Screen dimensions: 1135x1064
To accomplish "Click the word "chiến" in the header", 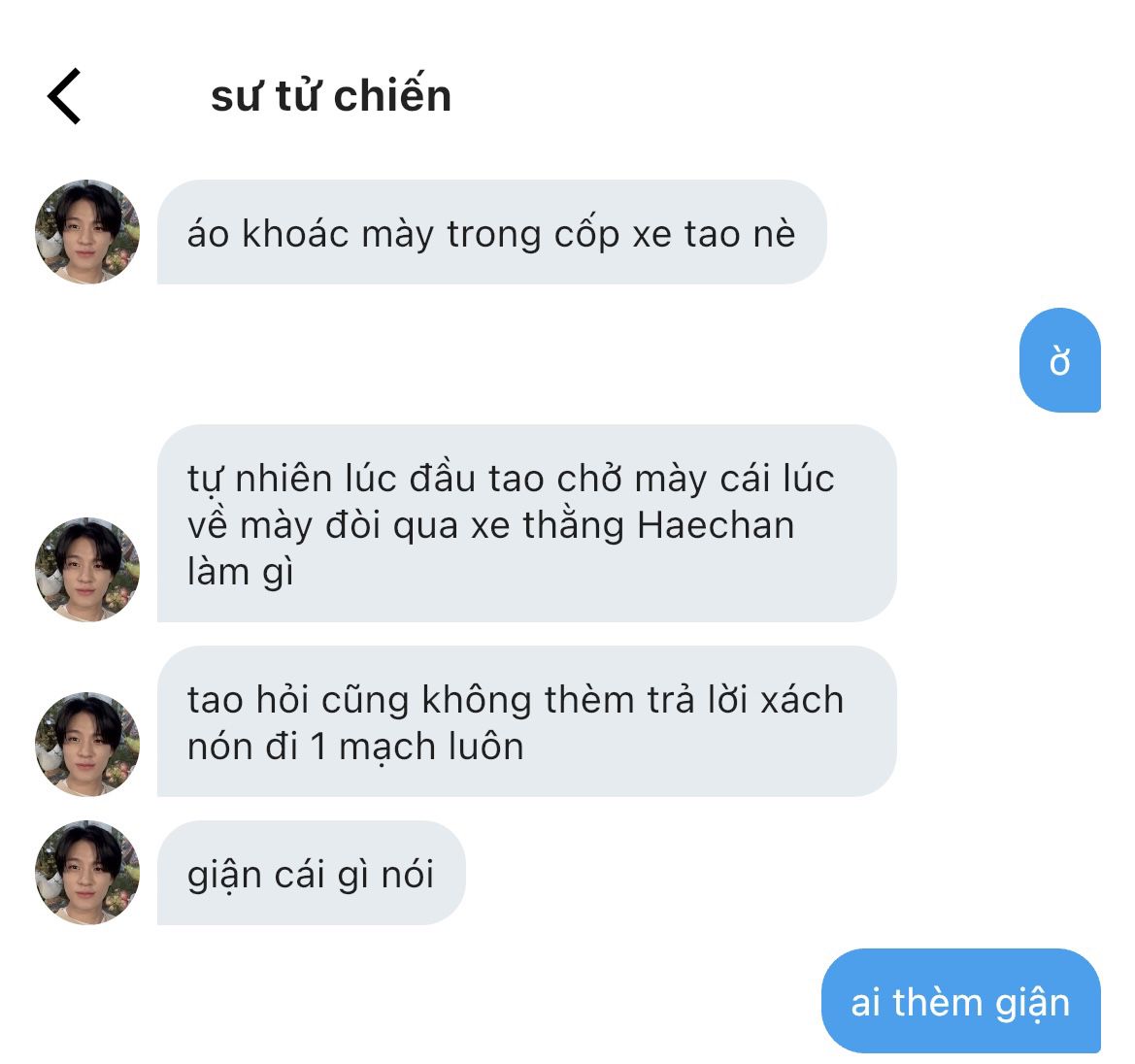I will (x=392, y=95).
